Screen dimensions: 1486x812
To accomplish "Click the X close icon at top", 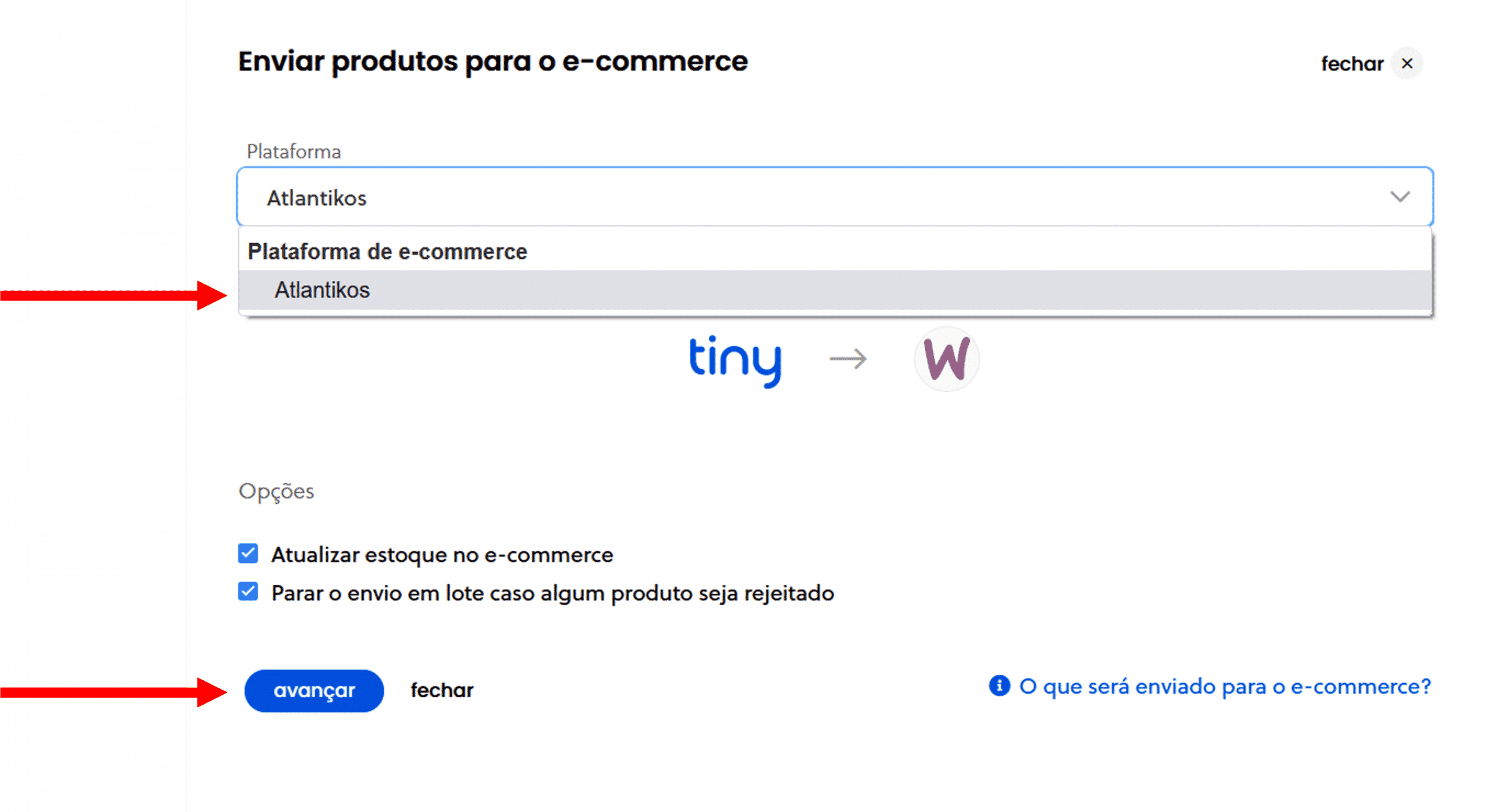I will [1406, 63].
